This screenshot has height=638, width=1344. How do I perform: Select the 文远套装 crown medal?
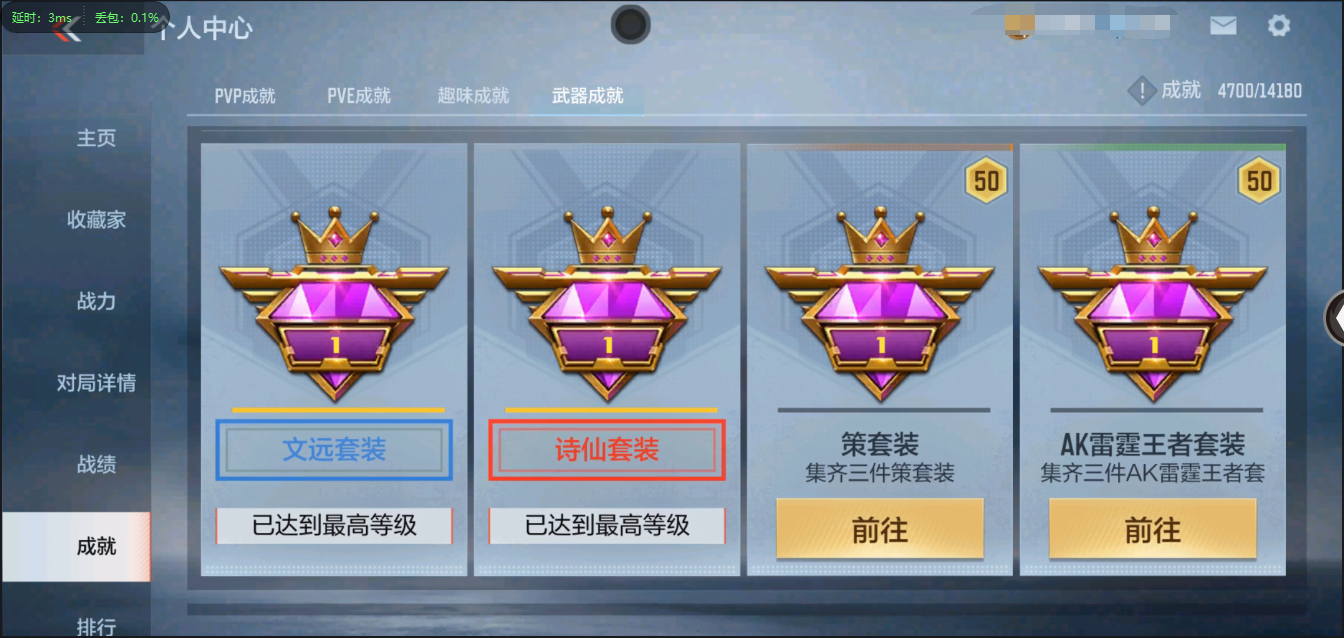[x=334, y=303]
